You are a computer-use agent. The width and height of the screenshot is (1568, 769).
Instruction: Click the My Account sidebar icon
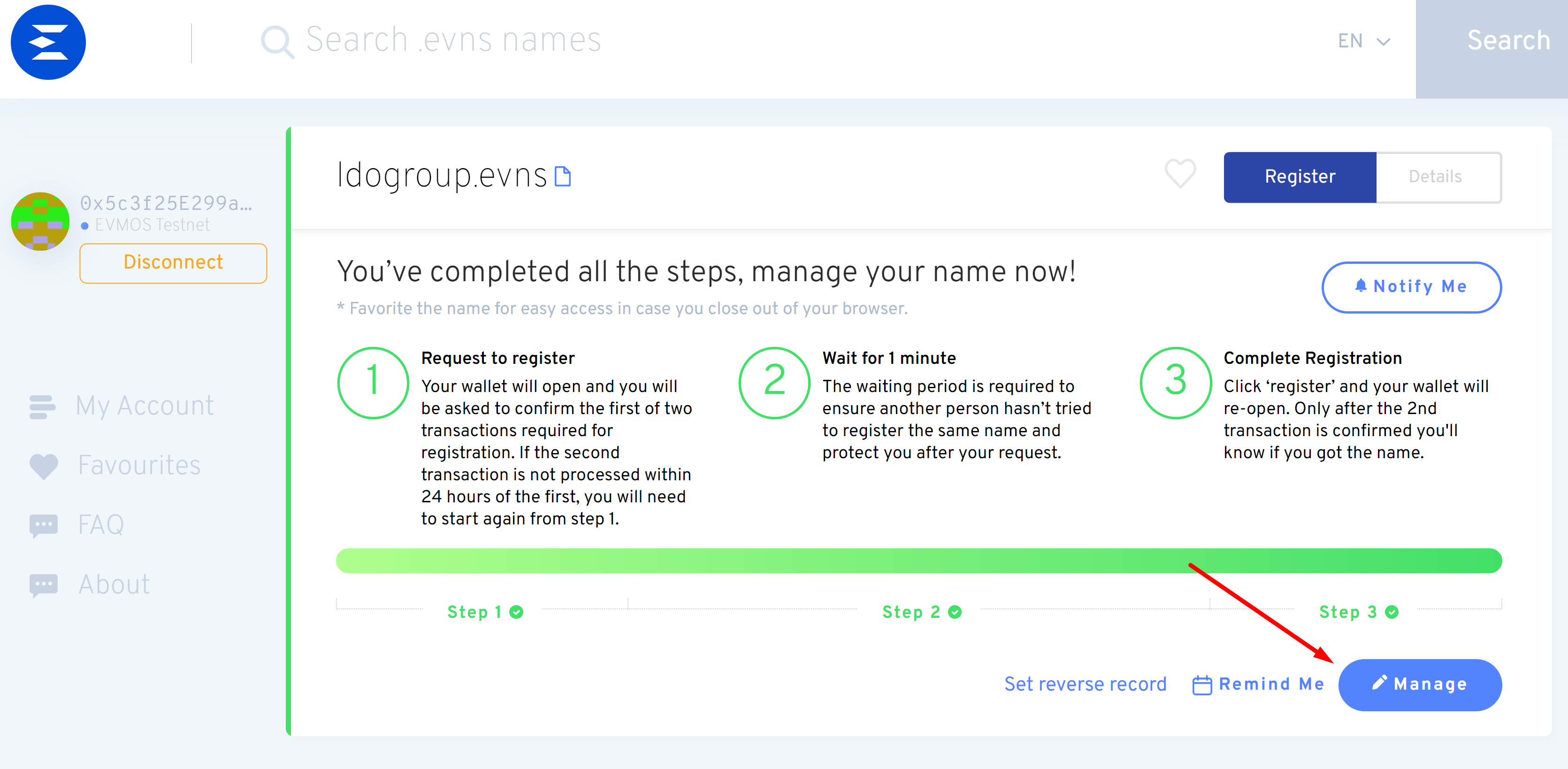[x=42, y=407]
